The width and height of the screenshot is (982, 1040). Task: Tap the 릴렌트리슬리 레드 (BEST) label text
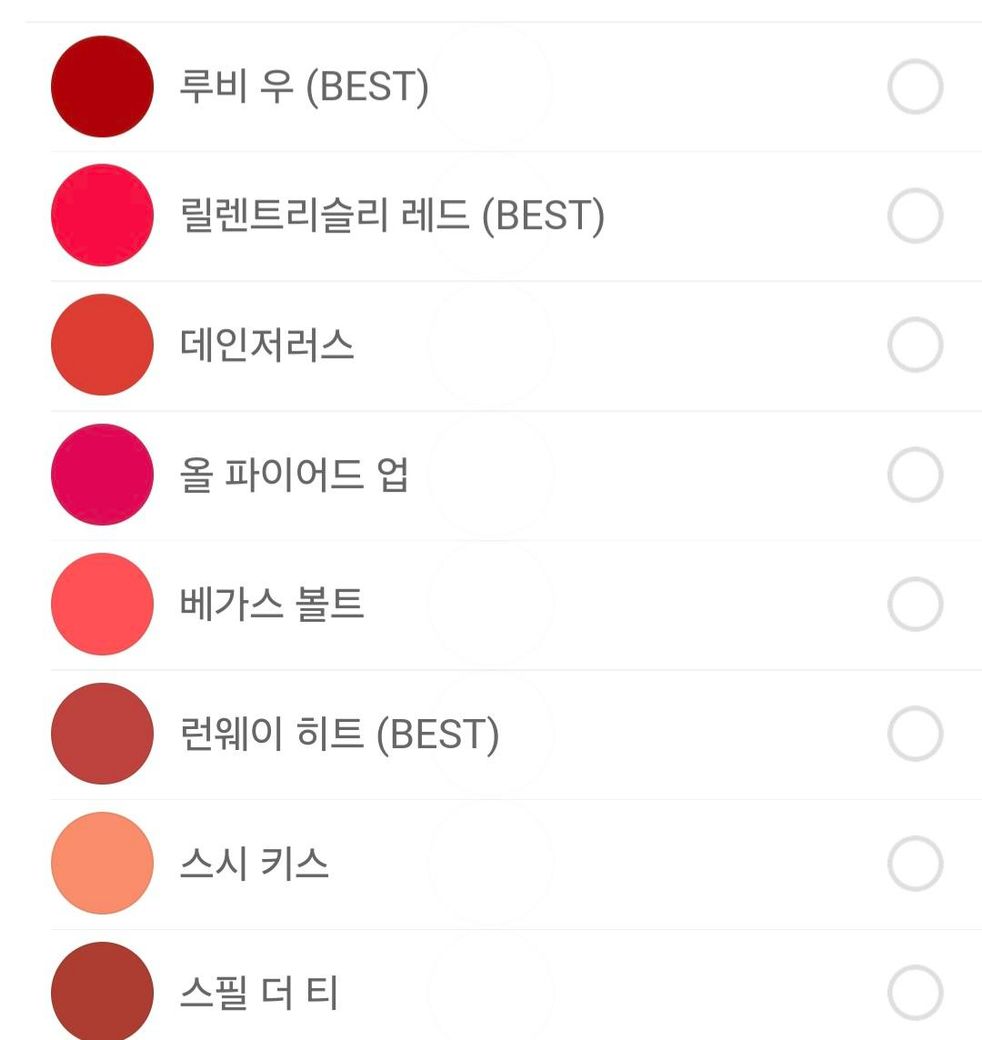point(392,216)
